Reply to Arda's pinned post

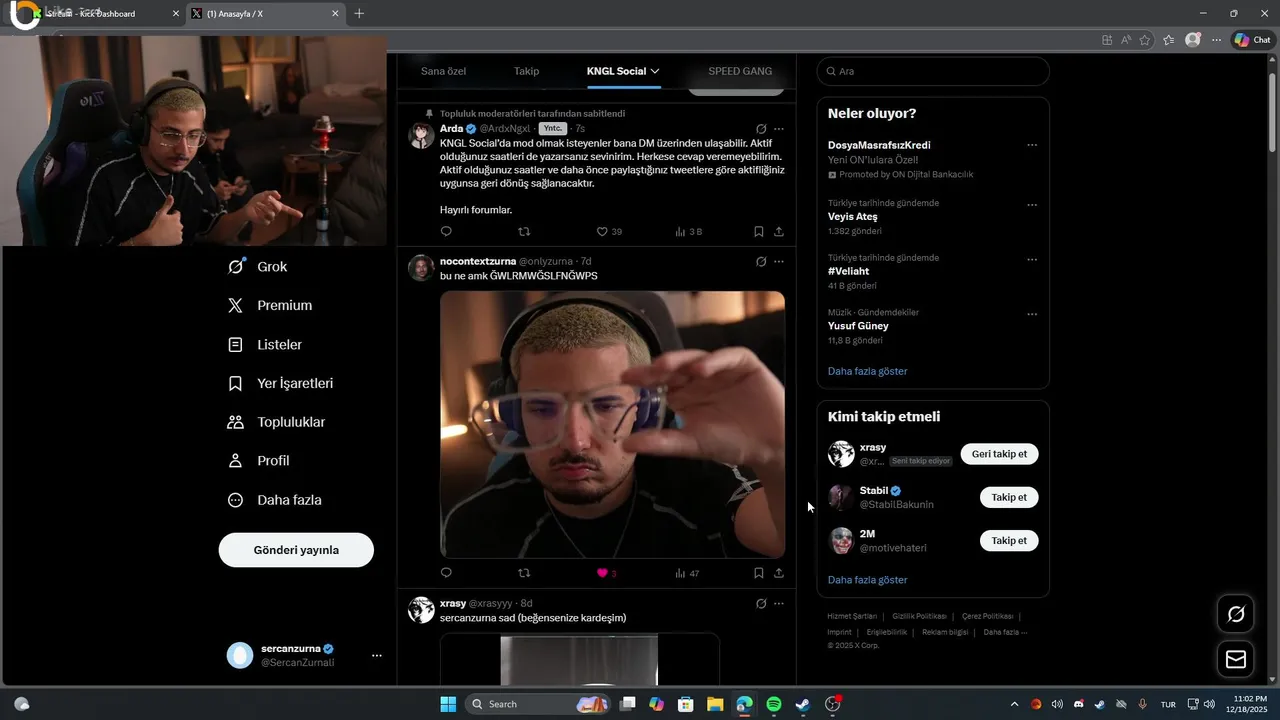click(446, 231)
